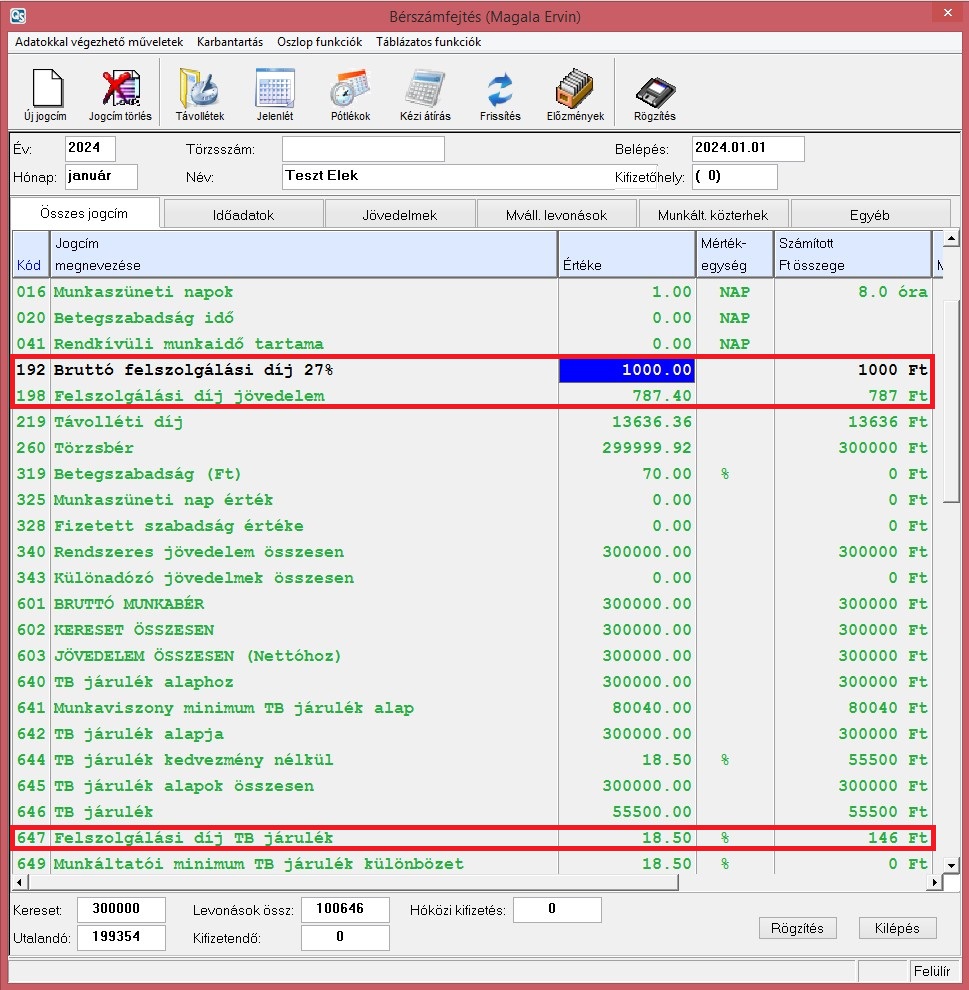Select the highlighted 1000.00 value cell
Viewport: 969px width, 990px height.
tap(626, 370)
